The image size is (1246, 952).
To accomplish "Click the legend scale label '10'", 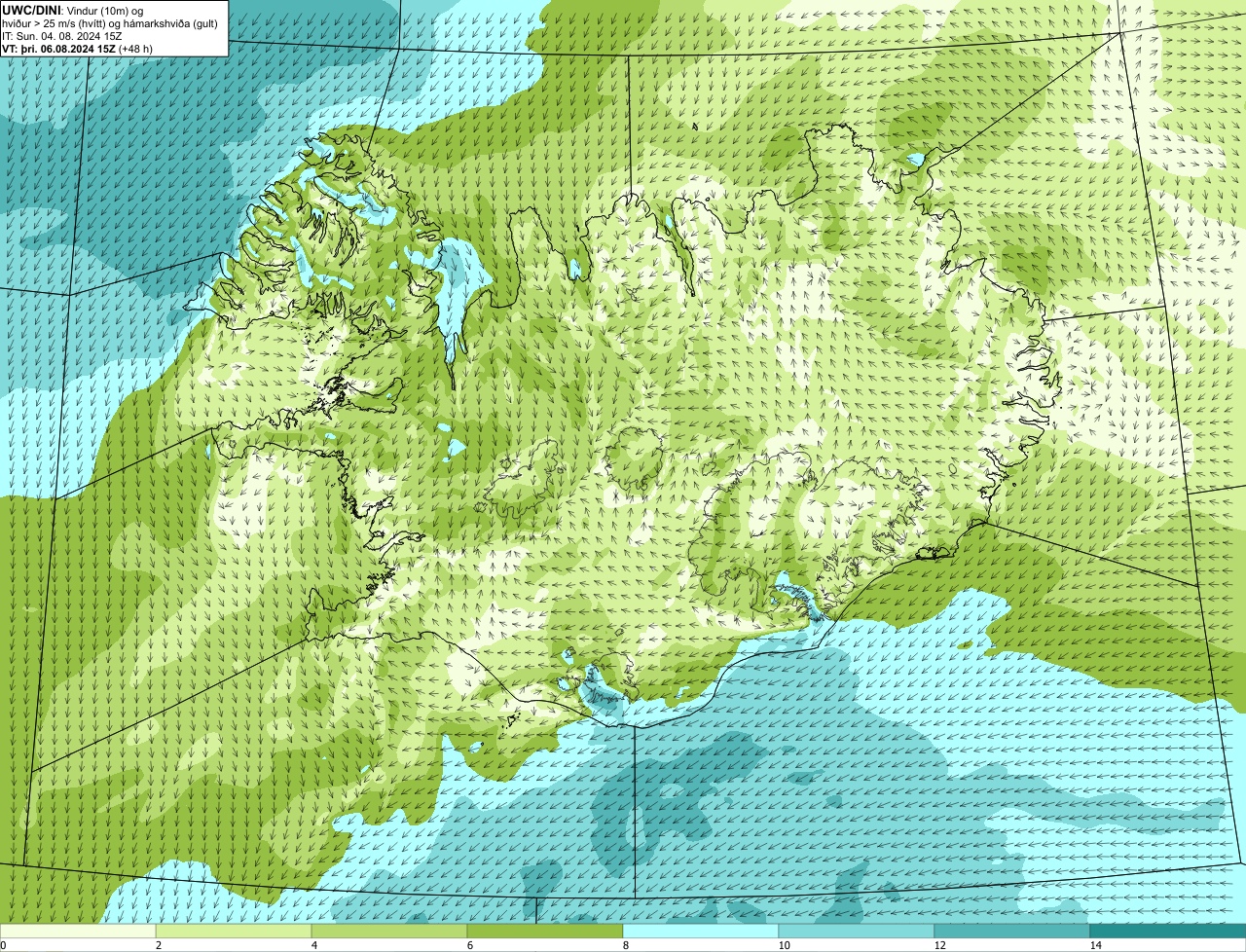I will pyautogui.click(x=784, y=945).
